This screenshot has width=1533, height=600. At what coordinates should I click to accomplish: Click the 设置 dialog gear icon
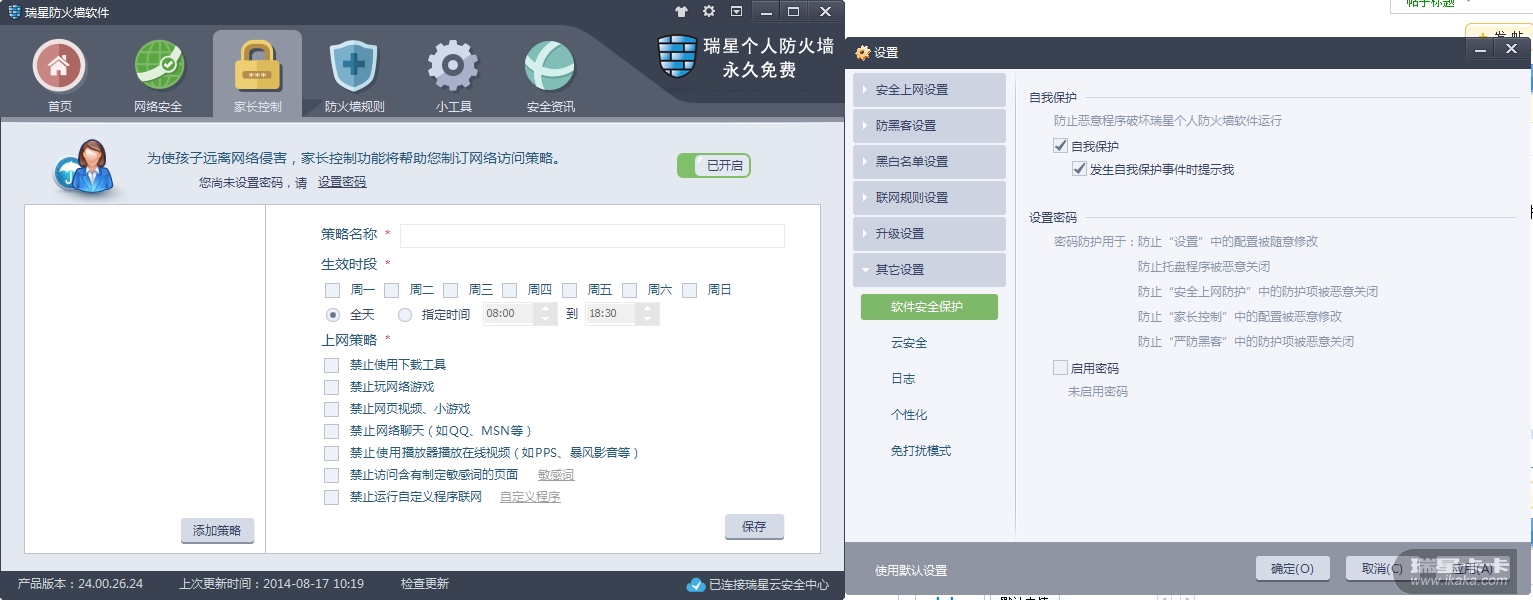click(862, 52)
